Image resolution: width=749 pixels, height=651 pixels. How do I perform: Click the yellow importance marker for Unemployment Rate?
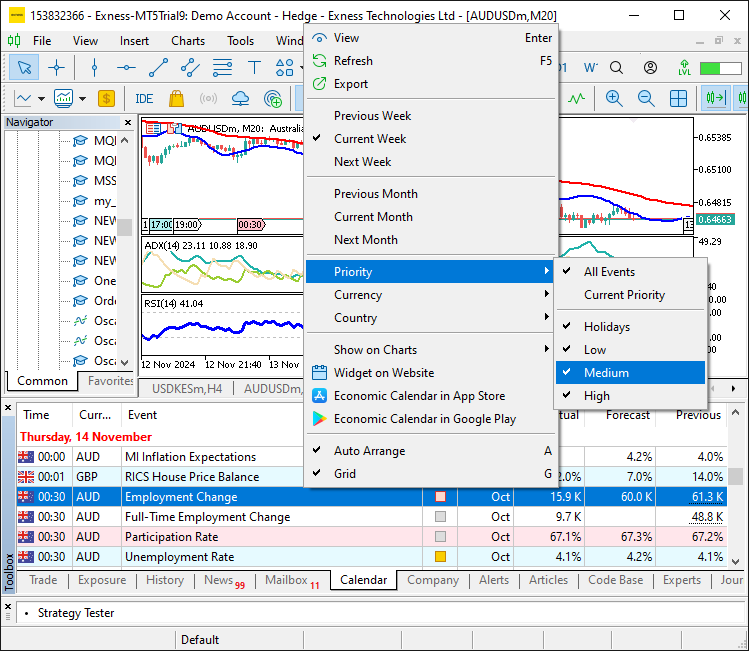(440, 557)
